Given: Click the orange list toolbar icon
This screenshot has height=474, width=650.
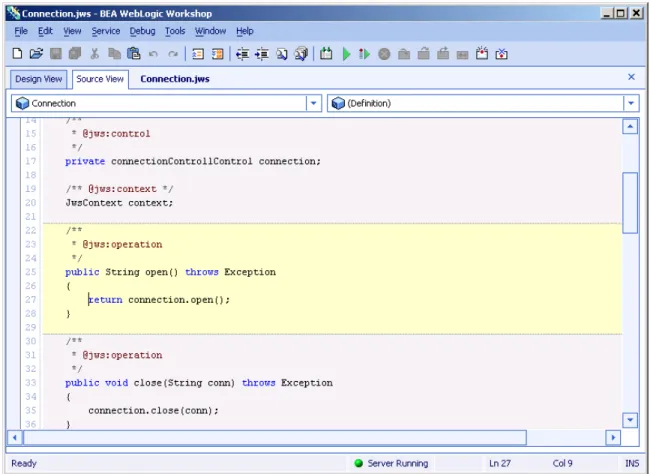Looking at the screenshot, I should [217, 54].
